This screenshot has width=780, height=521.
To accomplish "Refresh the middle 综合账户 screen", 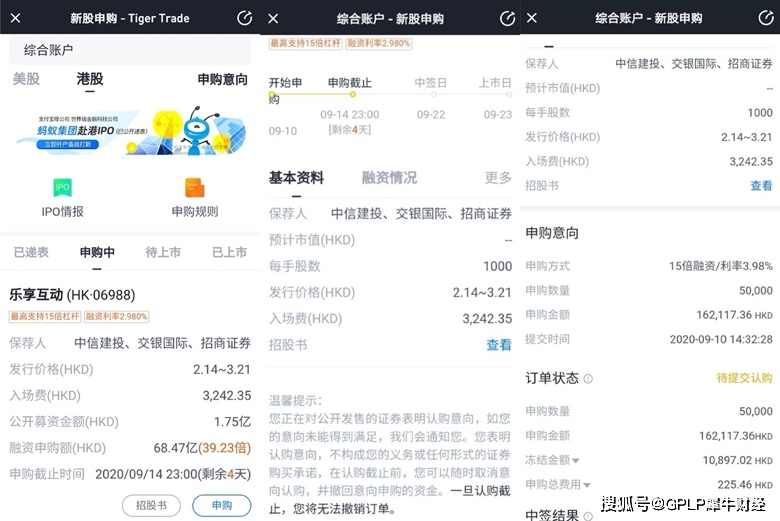I will pyautogui.click(x=507, y=18).
